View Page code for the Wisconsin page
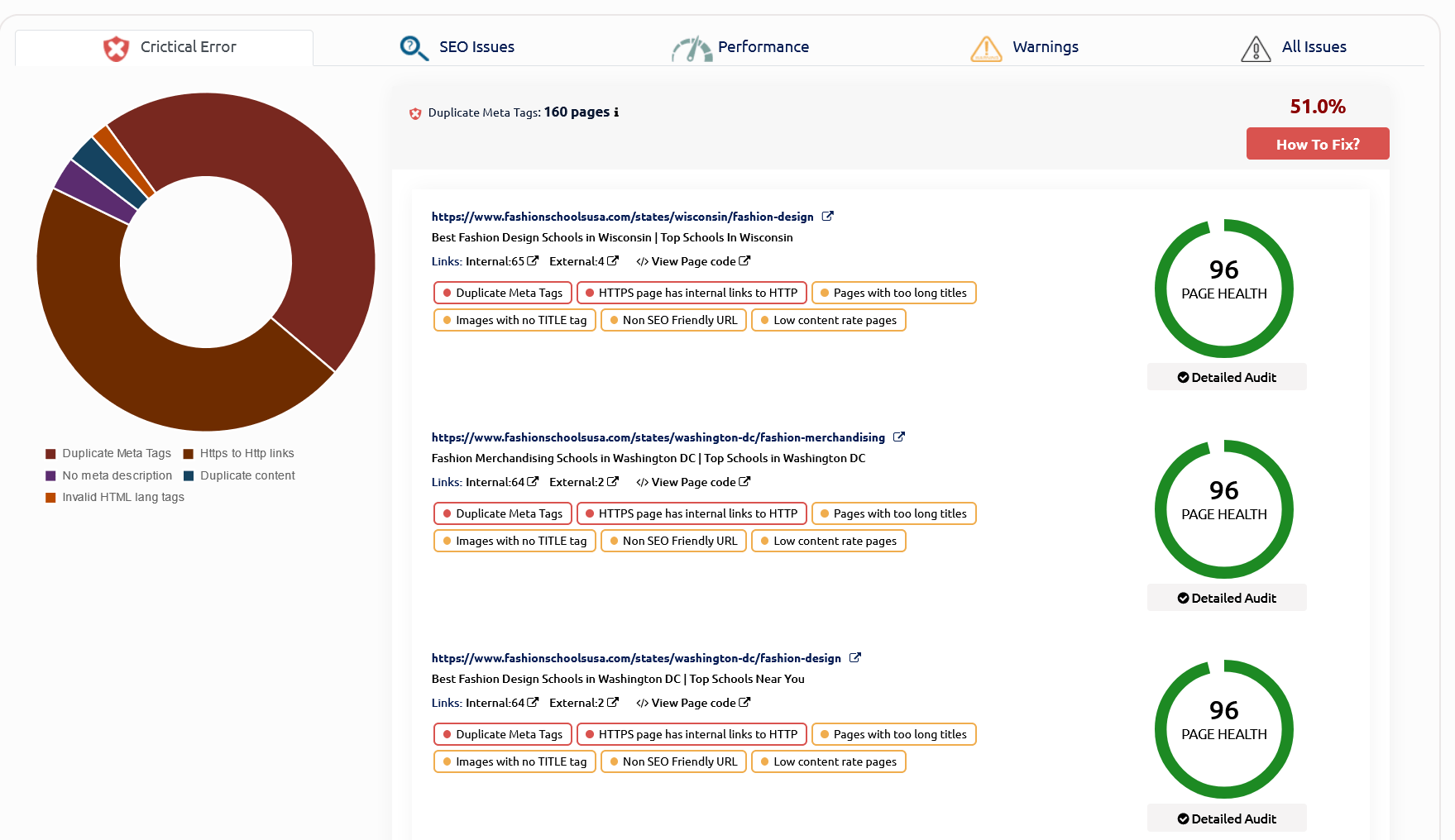 (x=693, y=261)
